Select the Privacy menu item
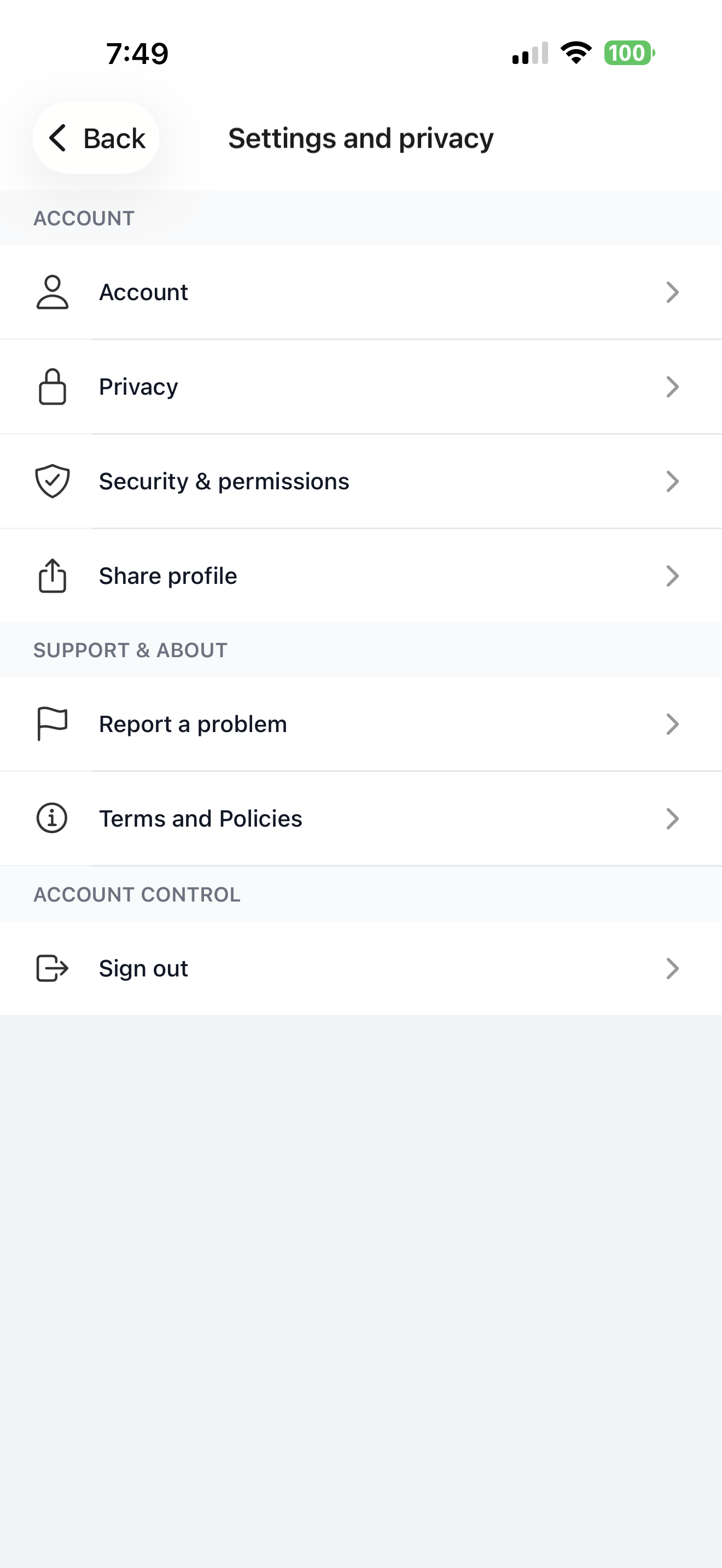Screen dimensions: 722x1568 (x=139, y=387)
